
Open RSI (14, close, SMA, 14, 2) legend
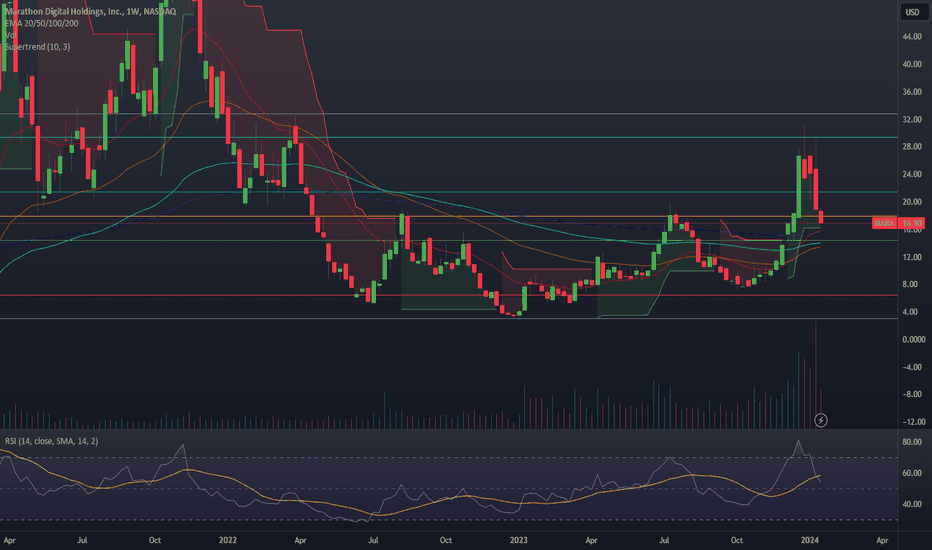click(x=52, y=441)
